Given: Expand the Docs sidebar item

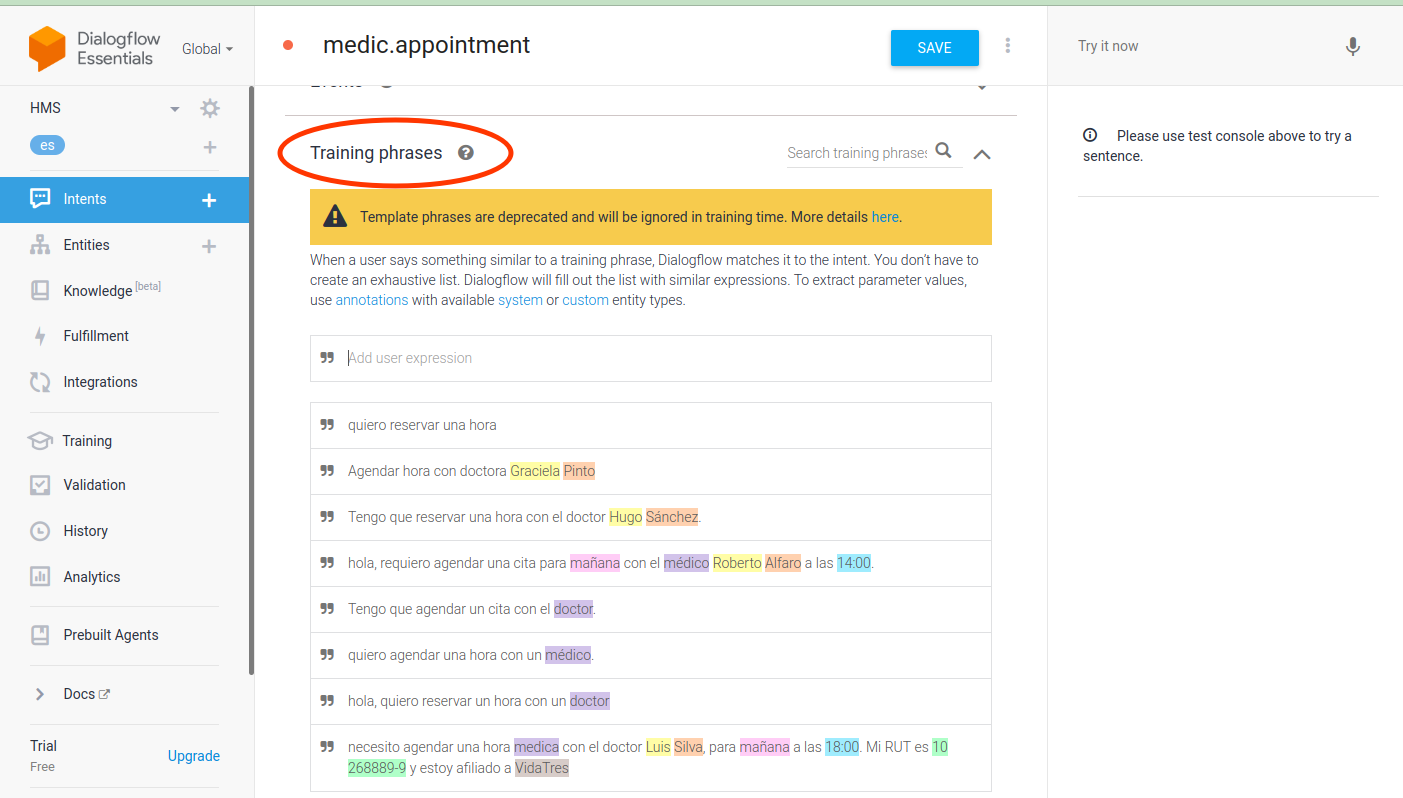Looking at the screenshot, I should pos(40,694).
